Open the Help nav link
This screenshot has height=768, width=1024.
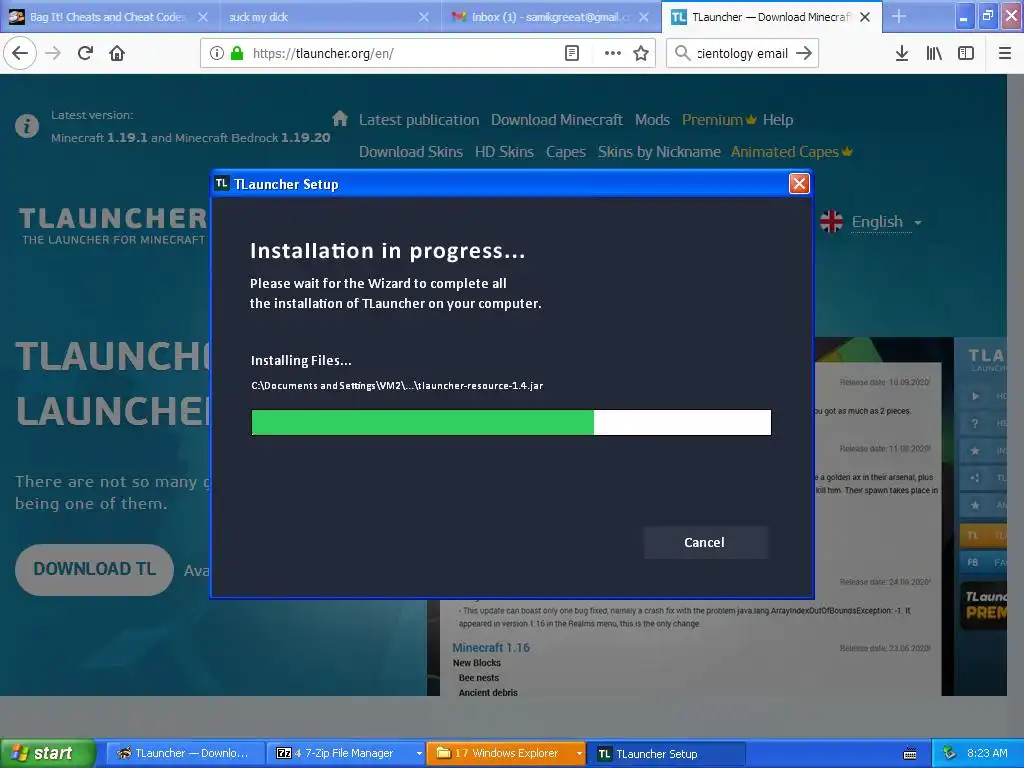(778, 120)
